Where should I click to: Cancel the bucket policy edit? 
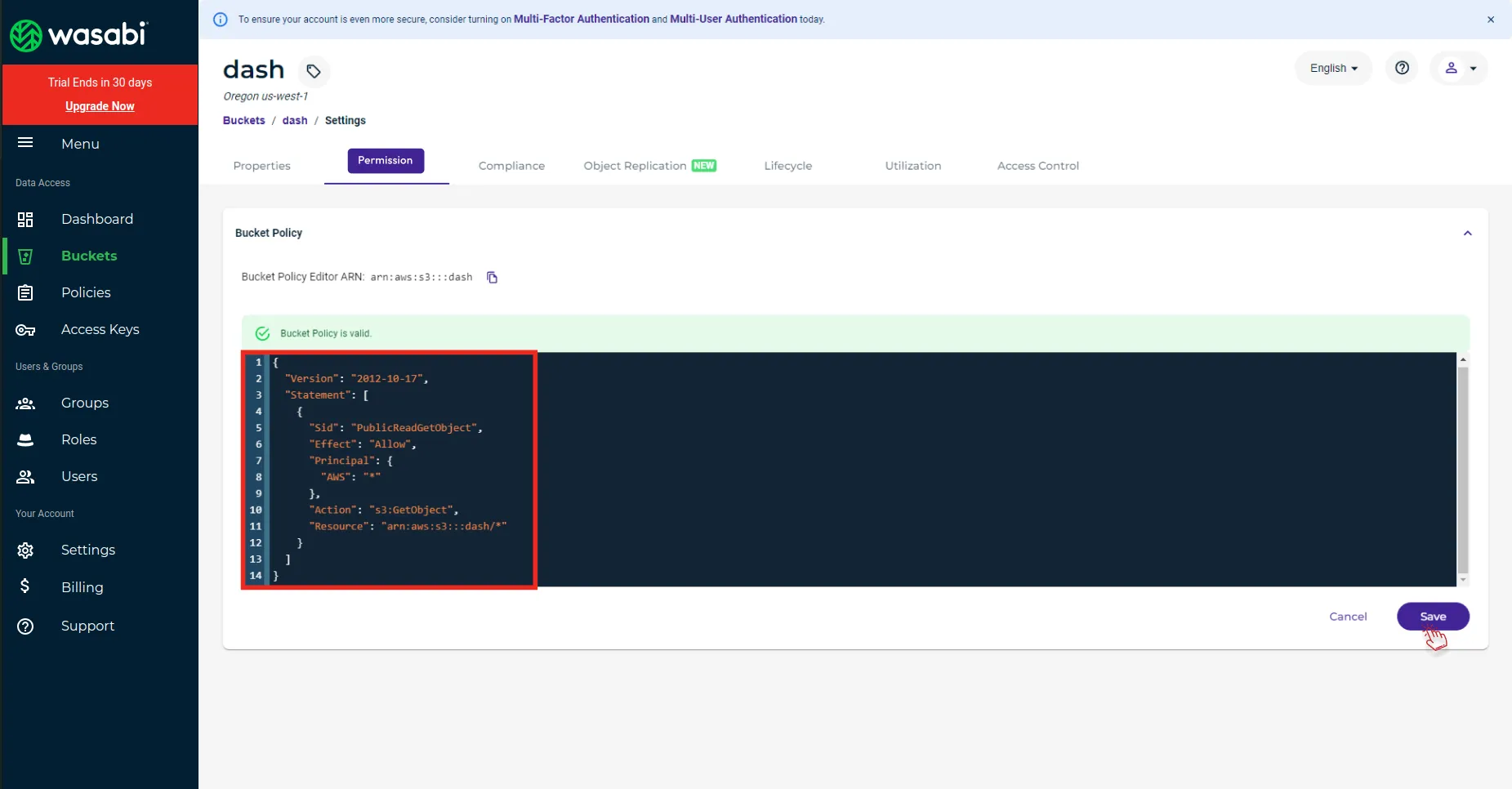pos(1348,617)
